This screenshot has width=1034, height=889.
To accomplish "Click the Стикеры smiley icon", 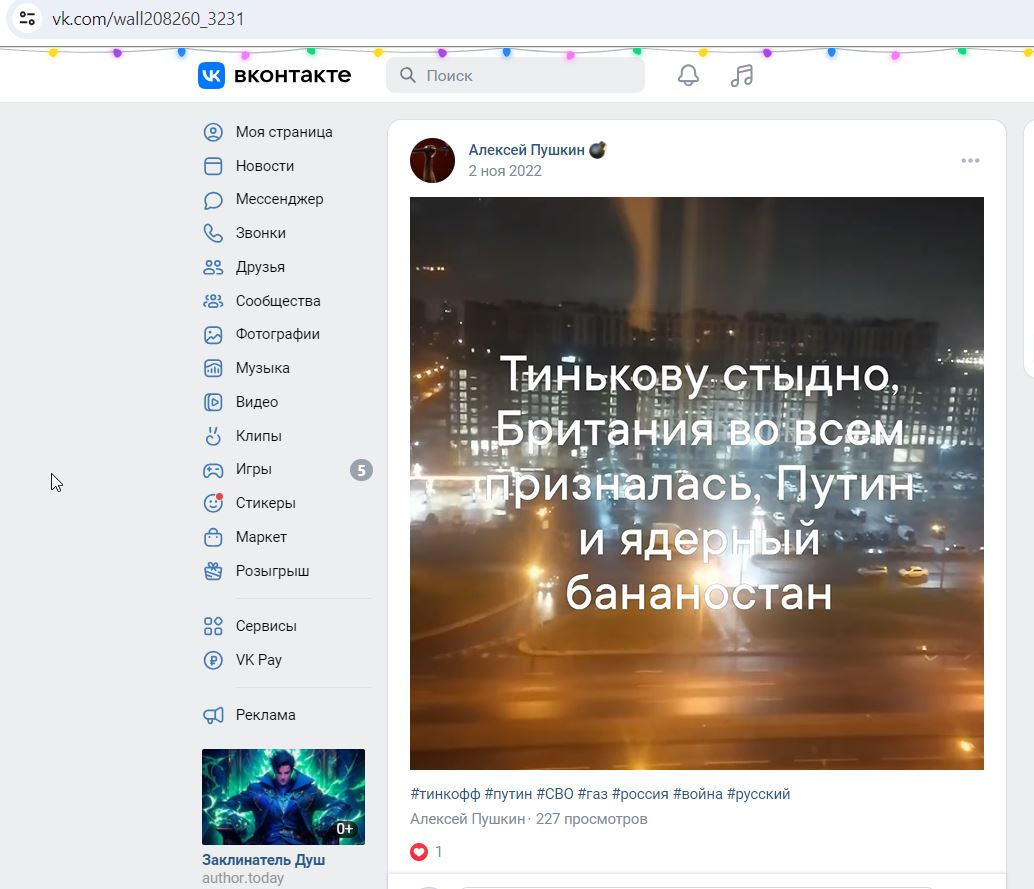I will click(213, 503).
